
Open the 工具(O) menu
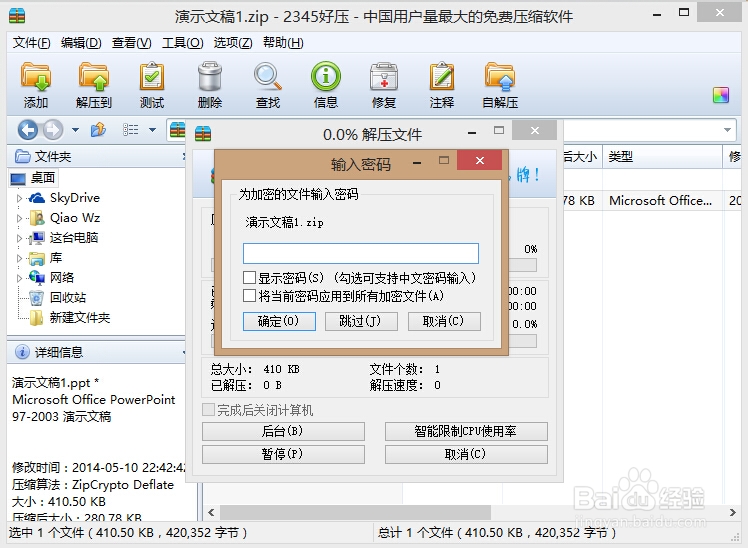(183, 43)
